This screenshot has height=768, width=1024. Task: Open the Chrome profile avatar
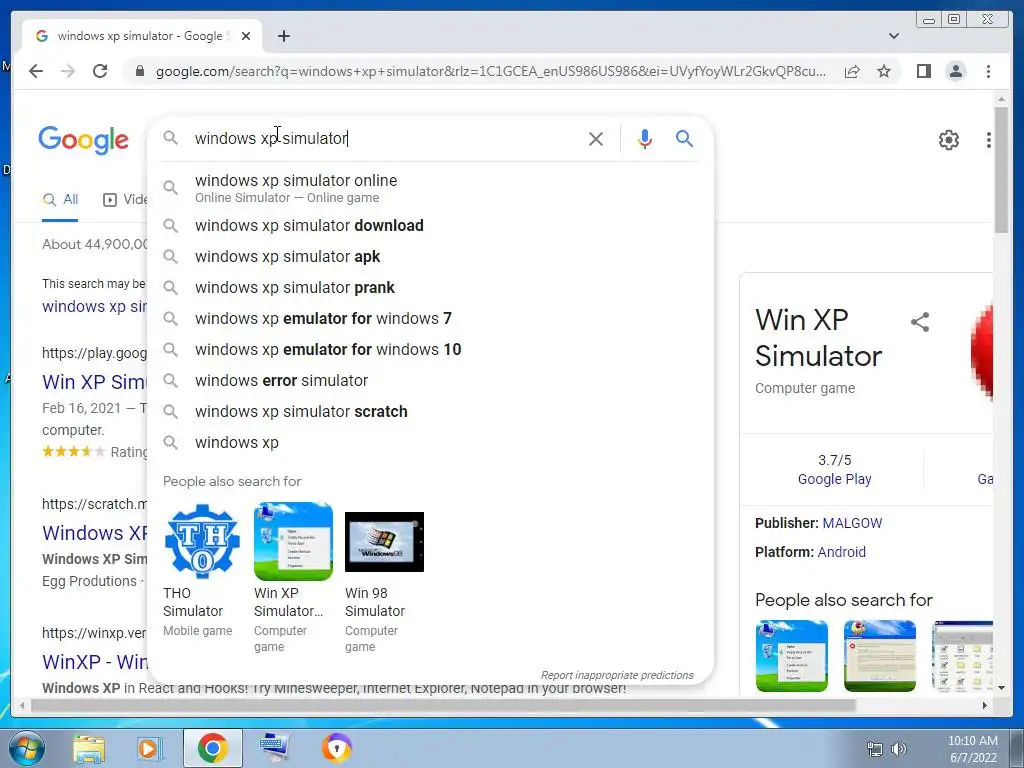click(x=955, y=71)
